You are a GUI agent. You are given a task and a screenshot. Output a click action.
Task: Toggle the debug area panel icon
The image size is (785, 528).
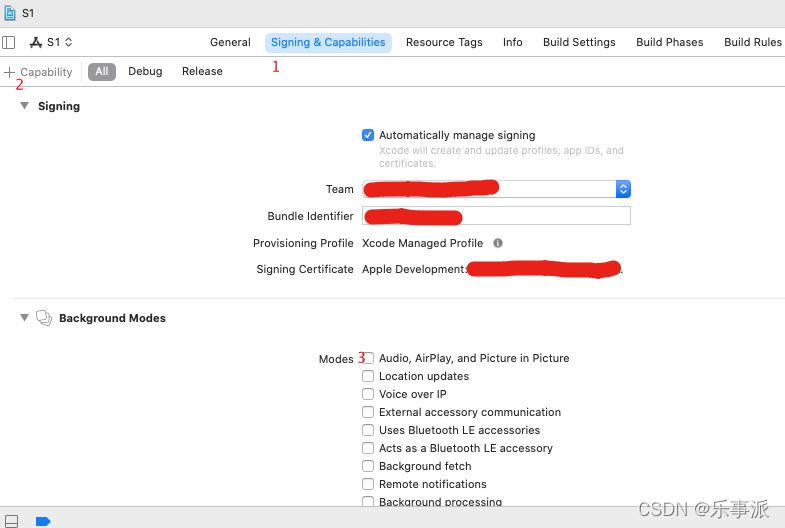pos(11,521)
